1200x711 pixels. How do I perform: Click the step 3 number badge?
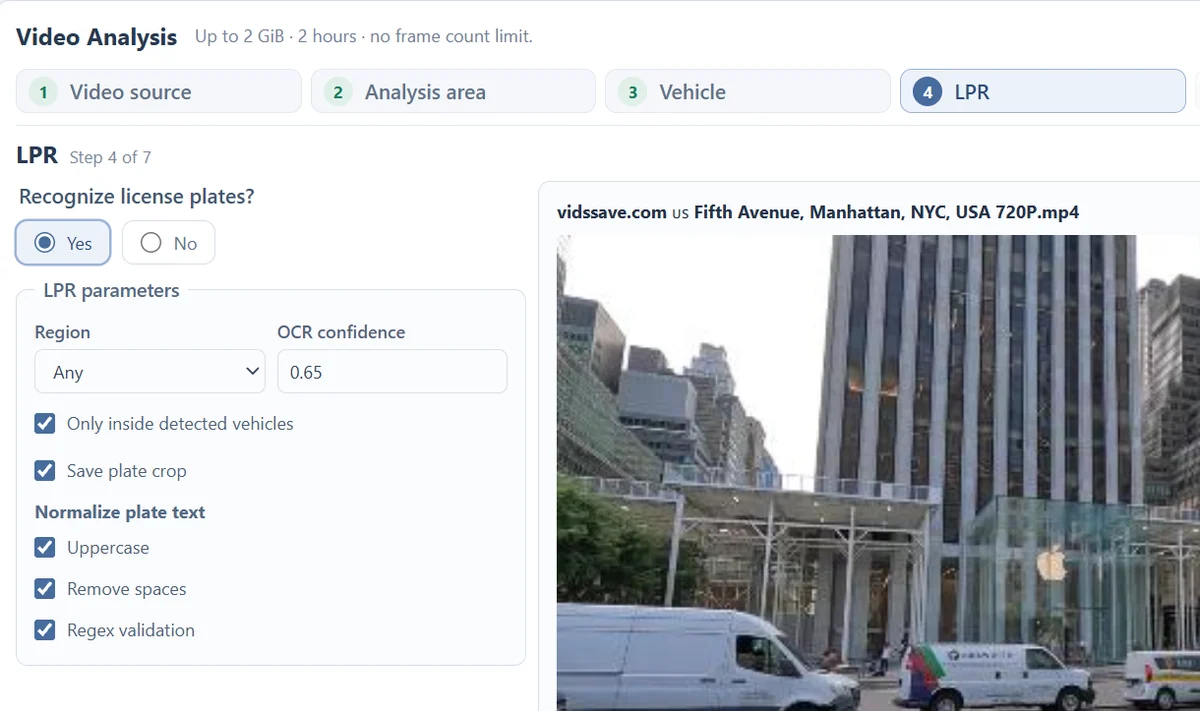[x=632, y=92]
